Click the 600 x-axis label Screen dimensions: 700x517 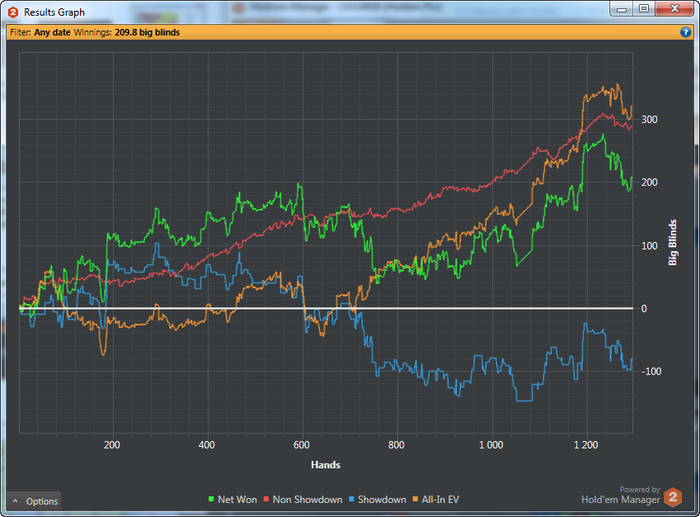(x=301, y=445)
